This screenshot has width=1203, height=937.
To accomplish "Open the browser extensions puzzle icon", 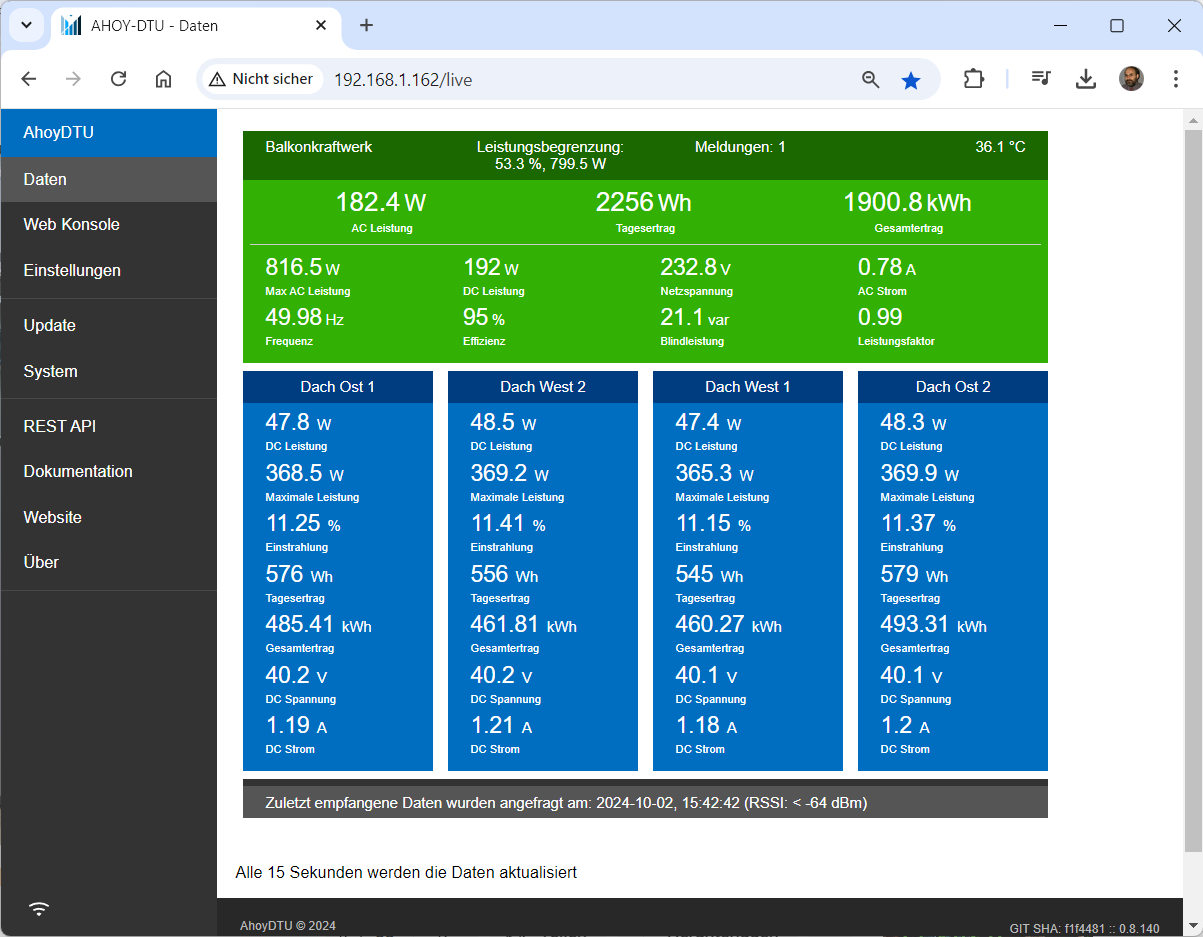I will (x=973, y=80).
